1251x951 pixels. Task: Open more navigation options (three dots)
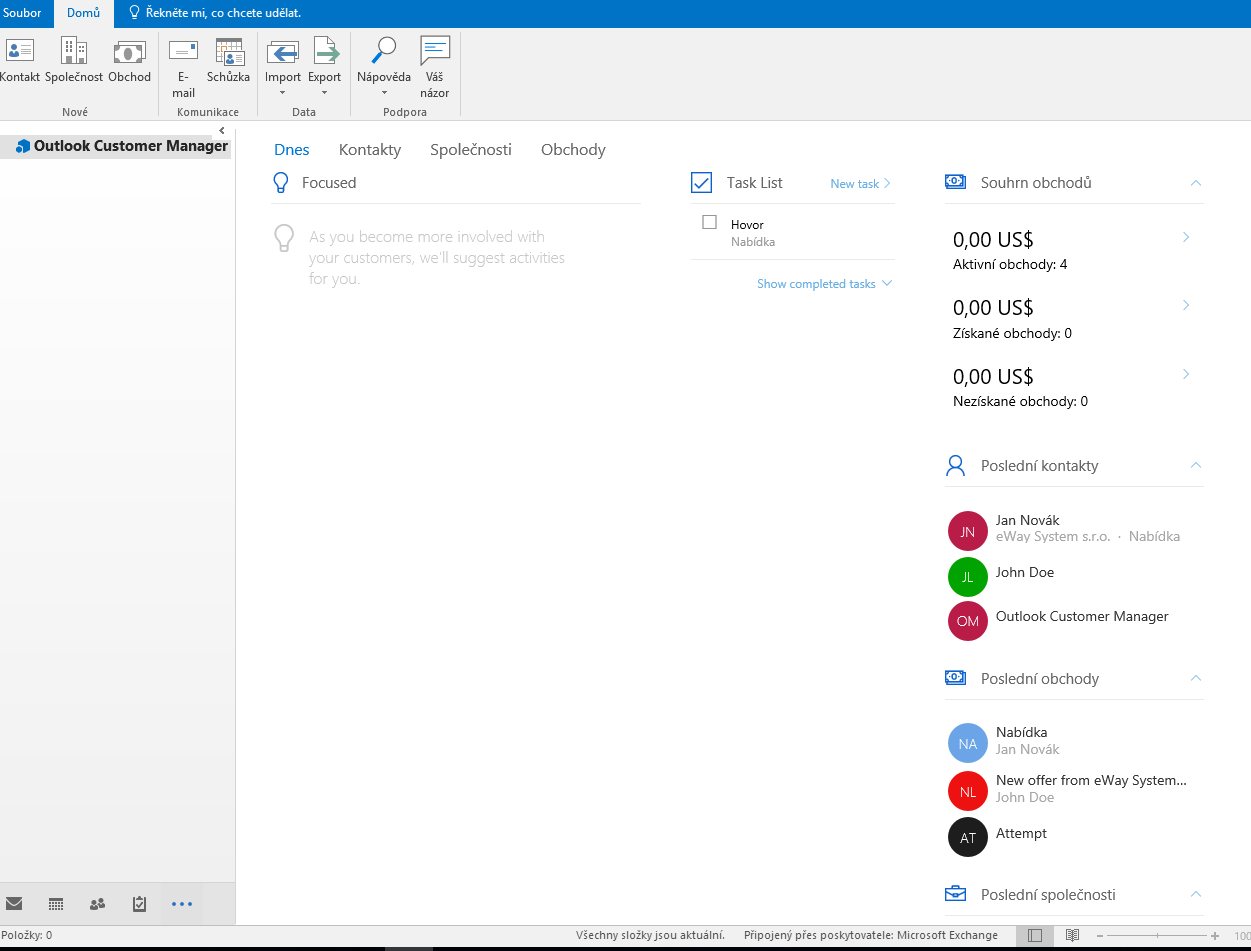click(181, 903)
